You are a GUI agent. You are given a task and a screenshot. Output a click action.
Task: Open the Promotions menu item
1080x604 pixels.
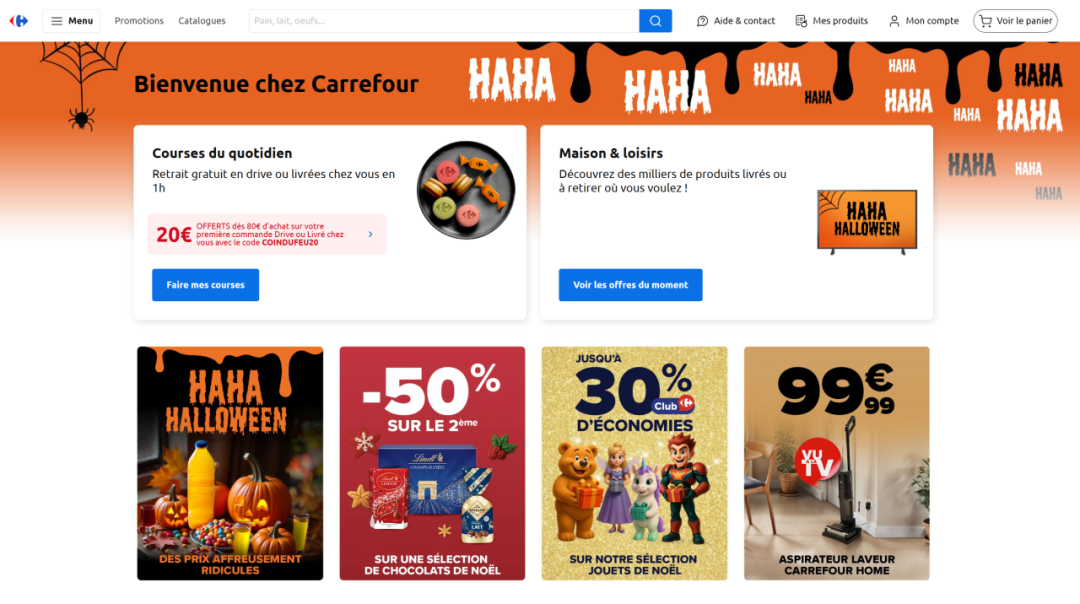[139, 21]
